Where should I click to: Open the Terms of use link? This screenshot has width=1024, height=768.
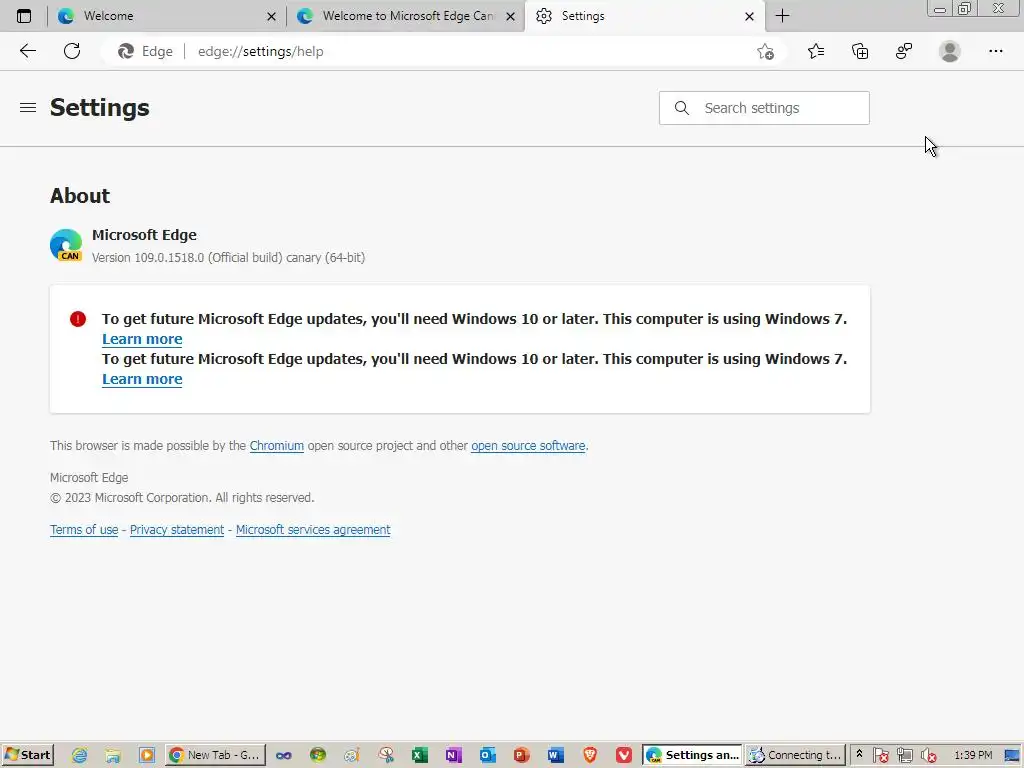pyautogui.click(x=84, y=530)
